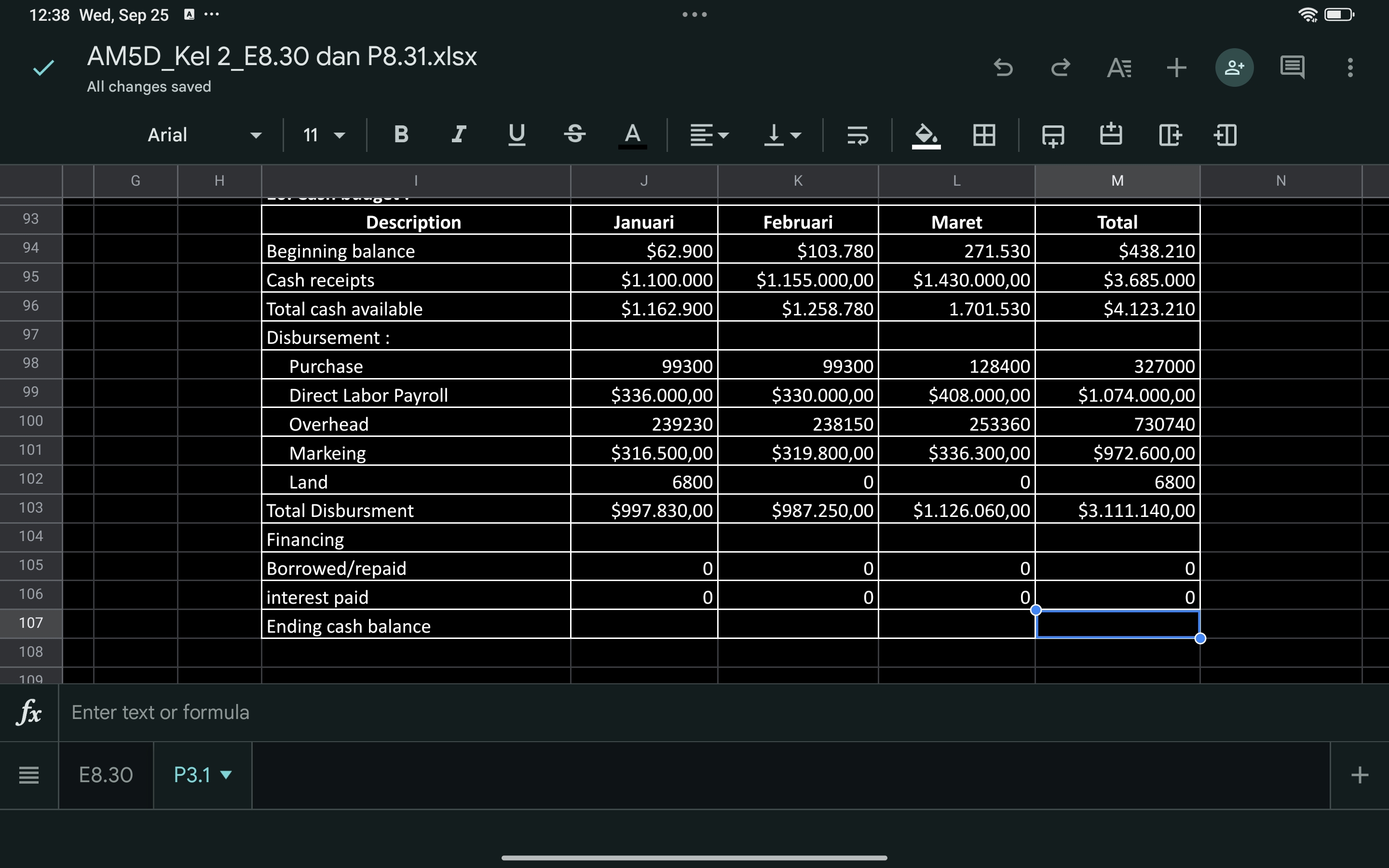Image resolution: width=1389 pixels, height=868 pixels.
Task: Open the vertical alignment dropdown
Action: pyautogui.click(x=782, y=136)
